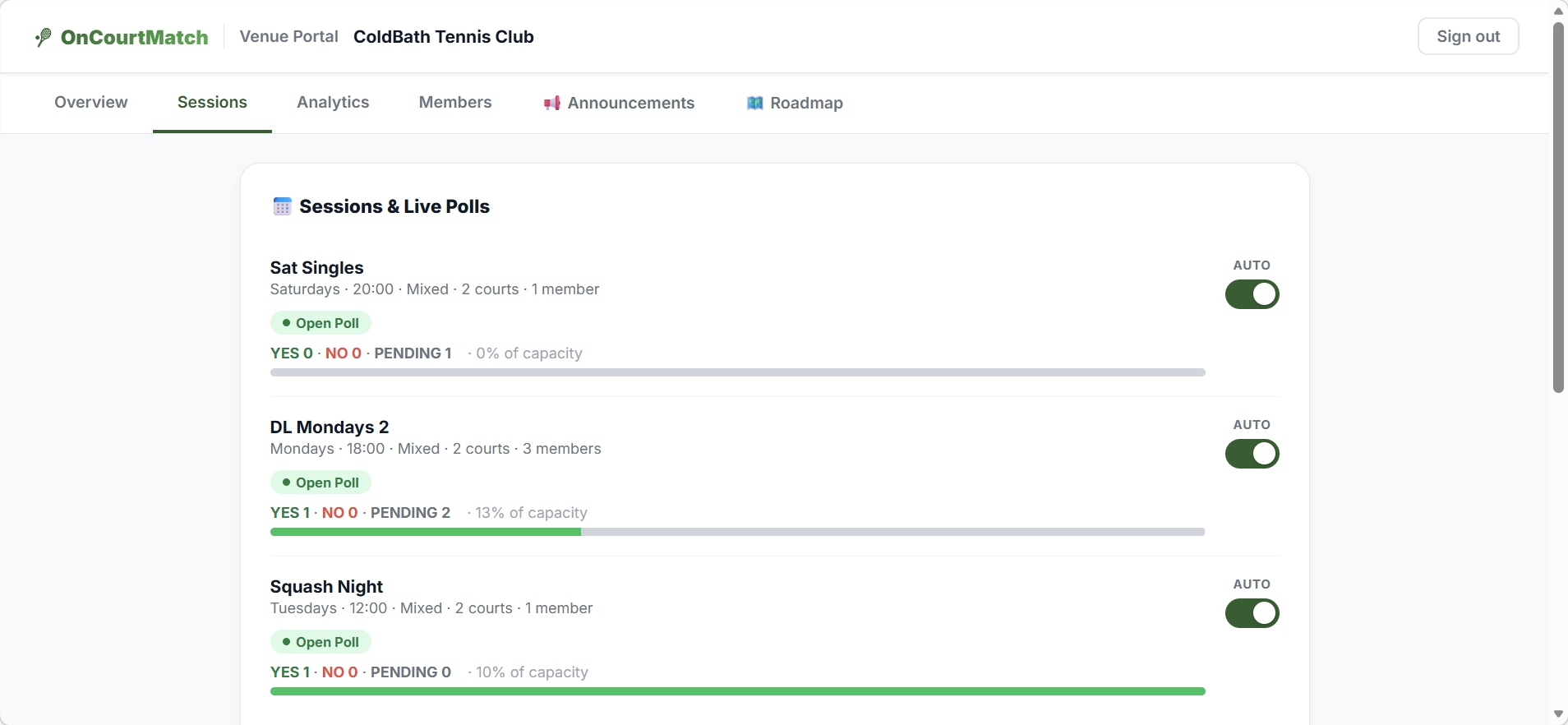Click the OnCourtMatch racket logo icon
Screen dimensions: 1568x725
(44, 37)
